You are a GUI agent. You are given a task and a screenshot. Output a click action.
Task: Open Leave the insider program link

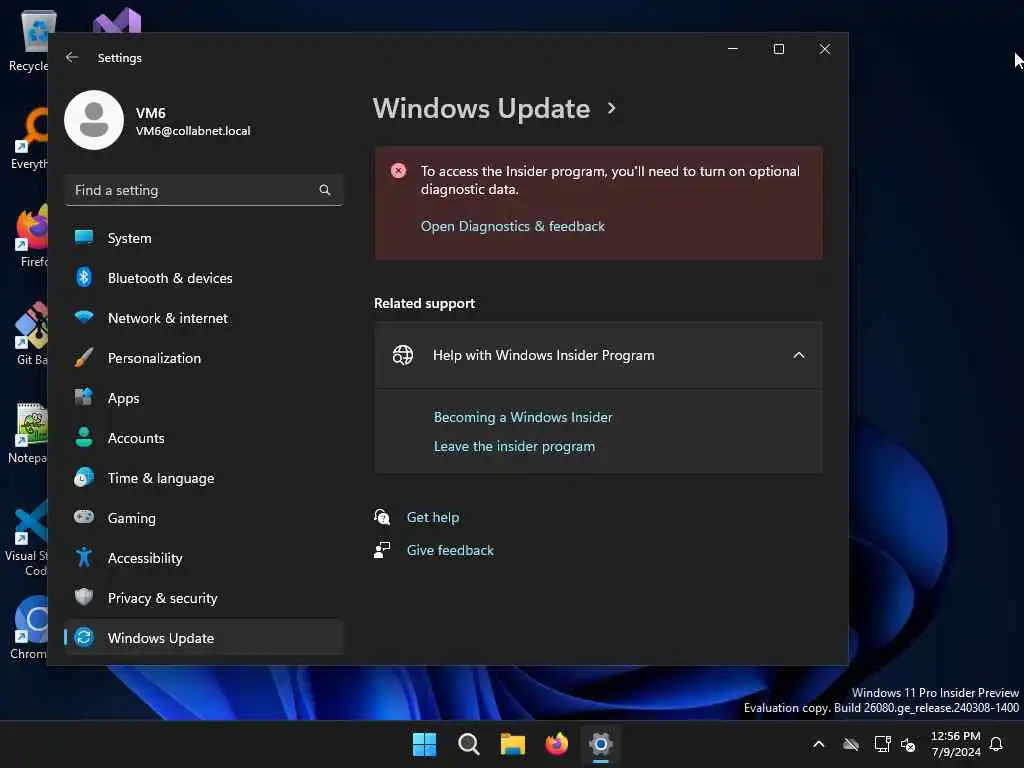514,447
